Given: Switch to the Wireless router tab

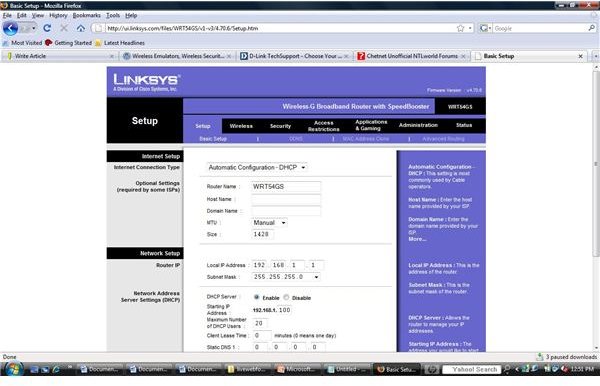Looking at the screenshot, I should point(241,126).
